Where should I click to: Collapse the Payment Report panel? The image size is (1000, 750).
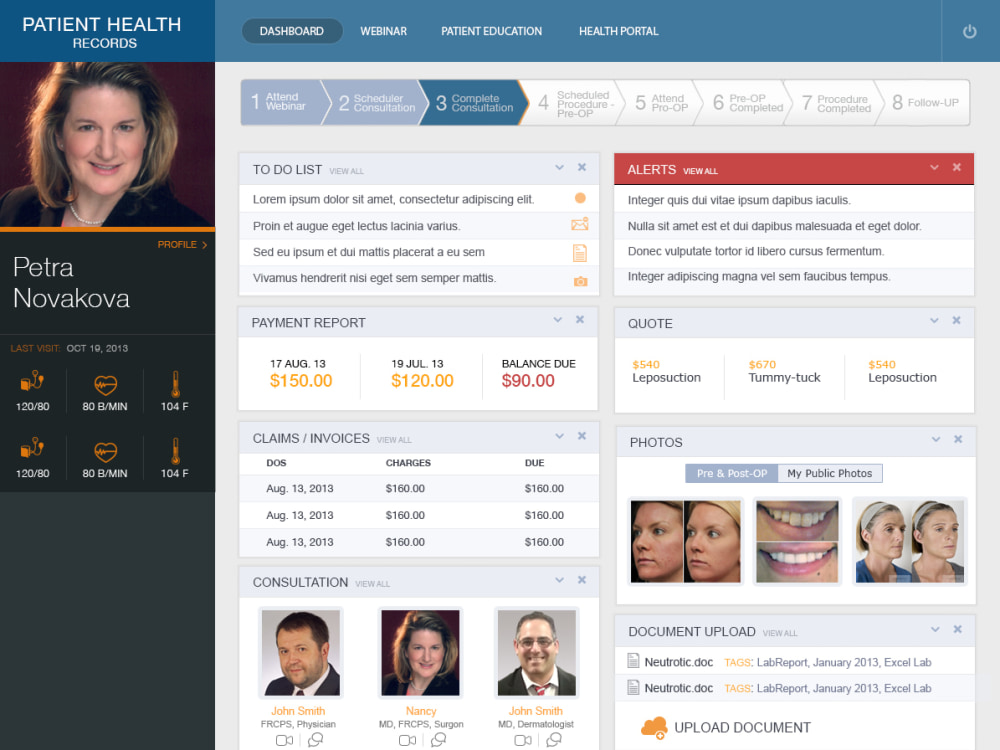pyautogui.click(x=557, y=320)
